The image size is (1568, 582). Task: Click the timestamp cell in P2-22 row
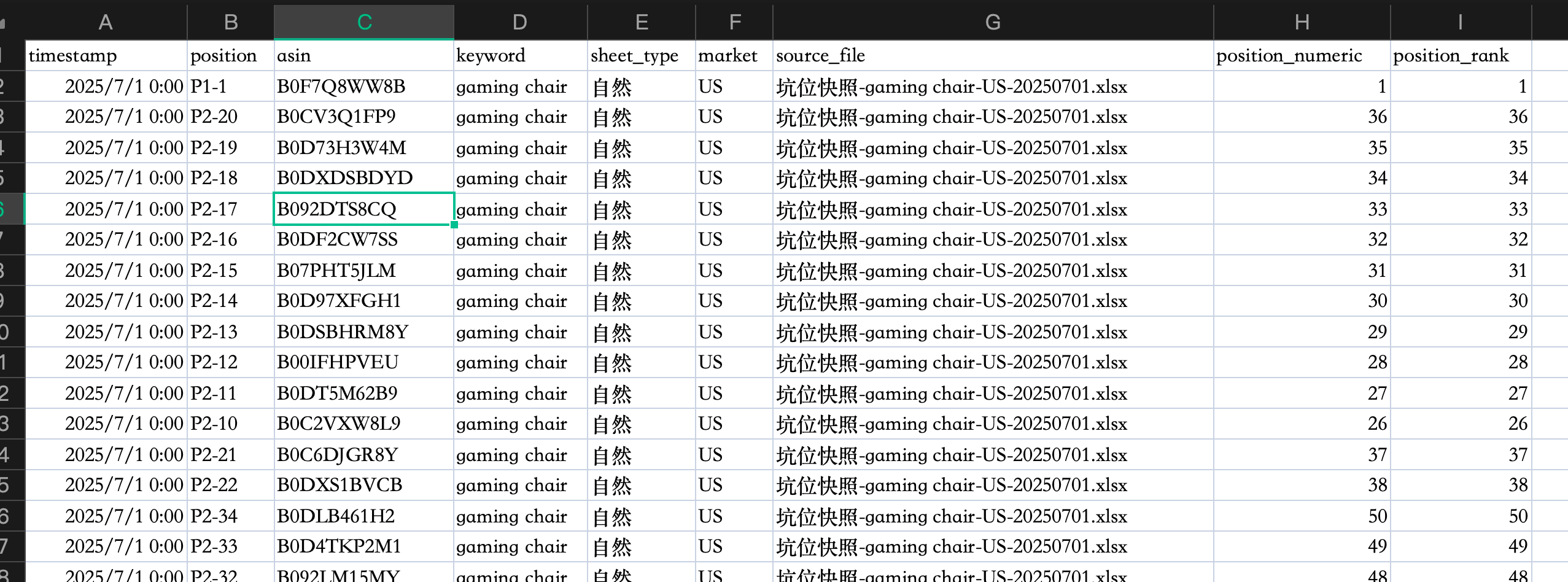(x=106, y=485)
